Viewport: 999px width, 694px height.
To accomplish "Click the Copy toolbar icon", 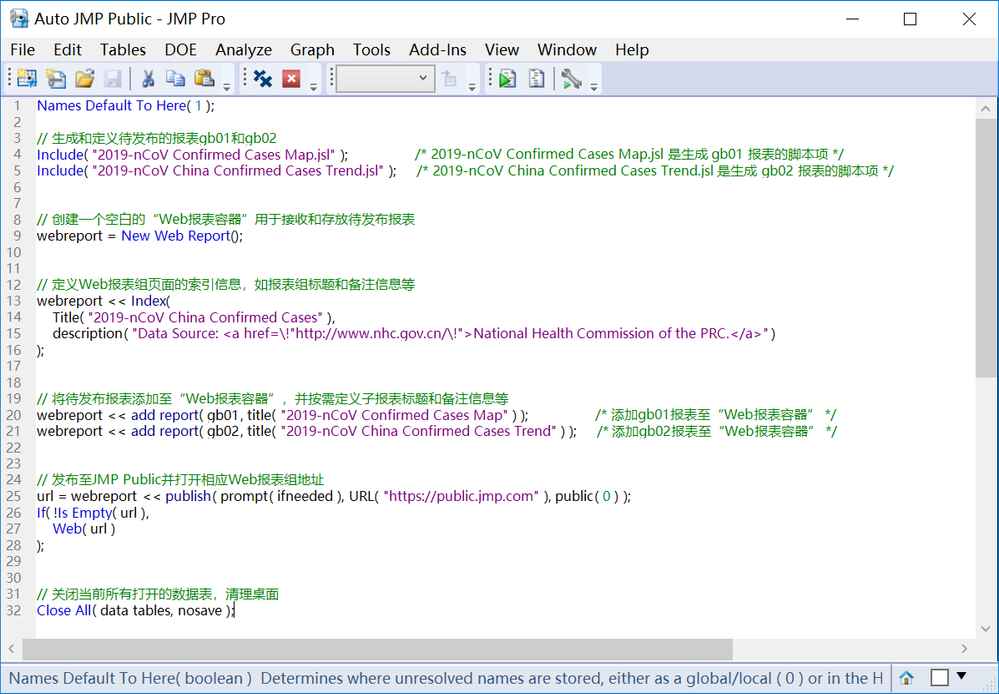I will (175, 78).
